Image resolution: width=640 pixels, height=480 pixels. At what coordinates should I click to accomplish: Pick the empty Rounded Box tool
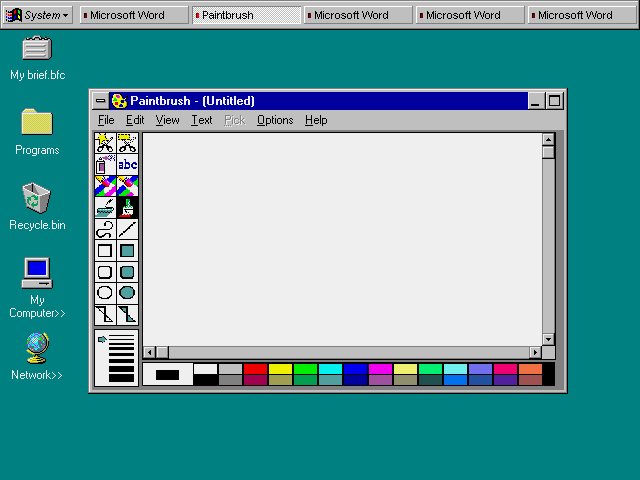click(105, 272)
